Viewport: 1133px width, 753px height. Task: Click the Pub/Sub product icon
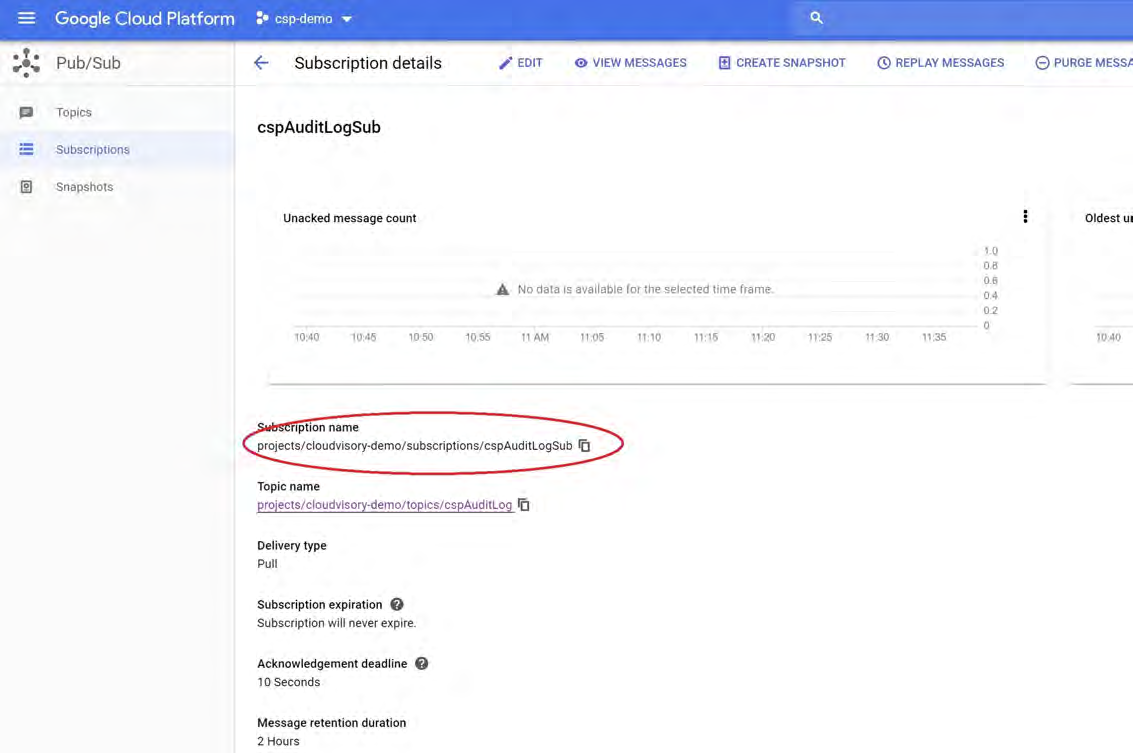point(27,63)
